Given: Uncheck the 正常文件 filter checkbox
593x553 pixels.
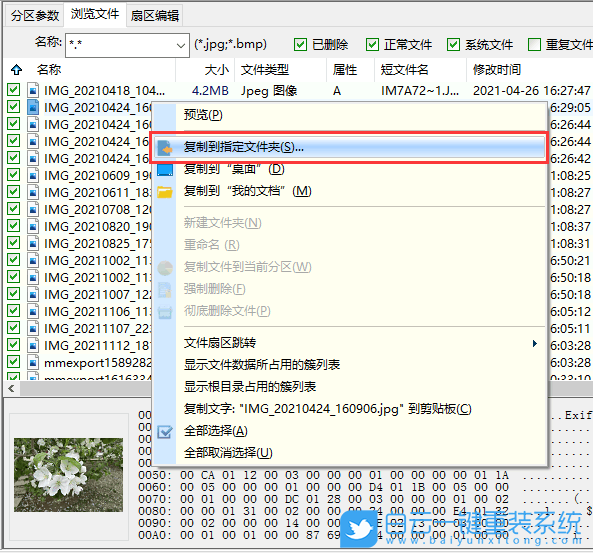Looking at the screenshot, I should point(372,45).
